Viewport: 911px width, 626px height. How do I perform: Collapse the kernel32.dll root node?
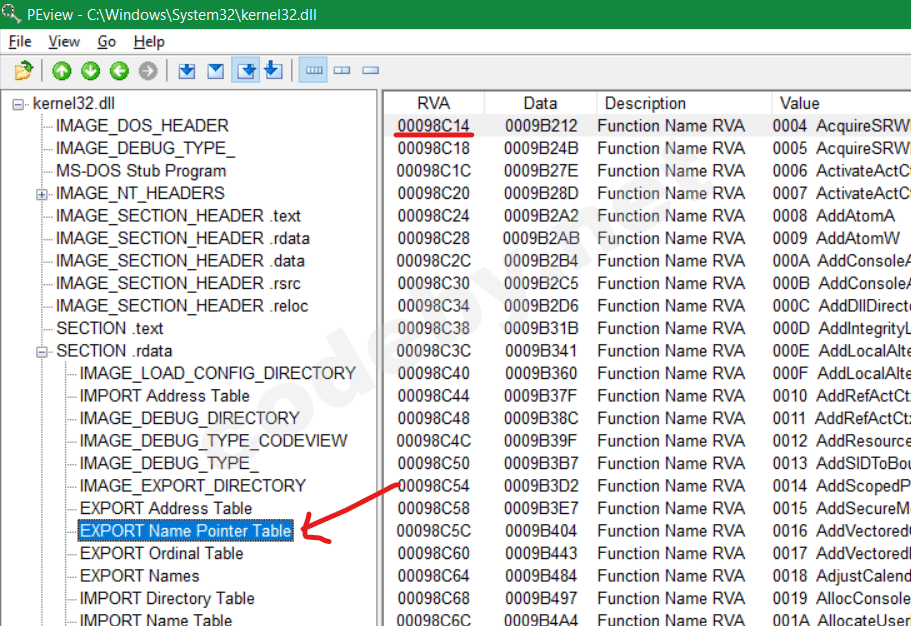(18, 105)
